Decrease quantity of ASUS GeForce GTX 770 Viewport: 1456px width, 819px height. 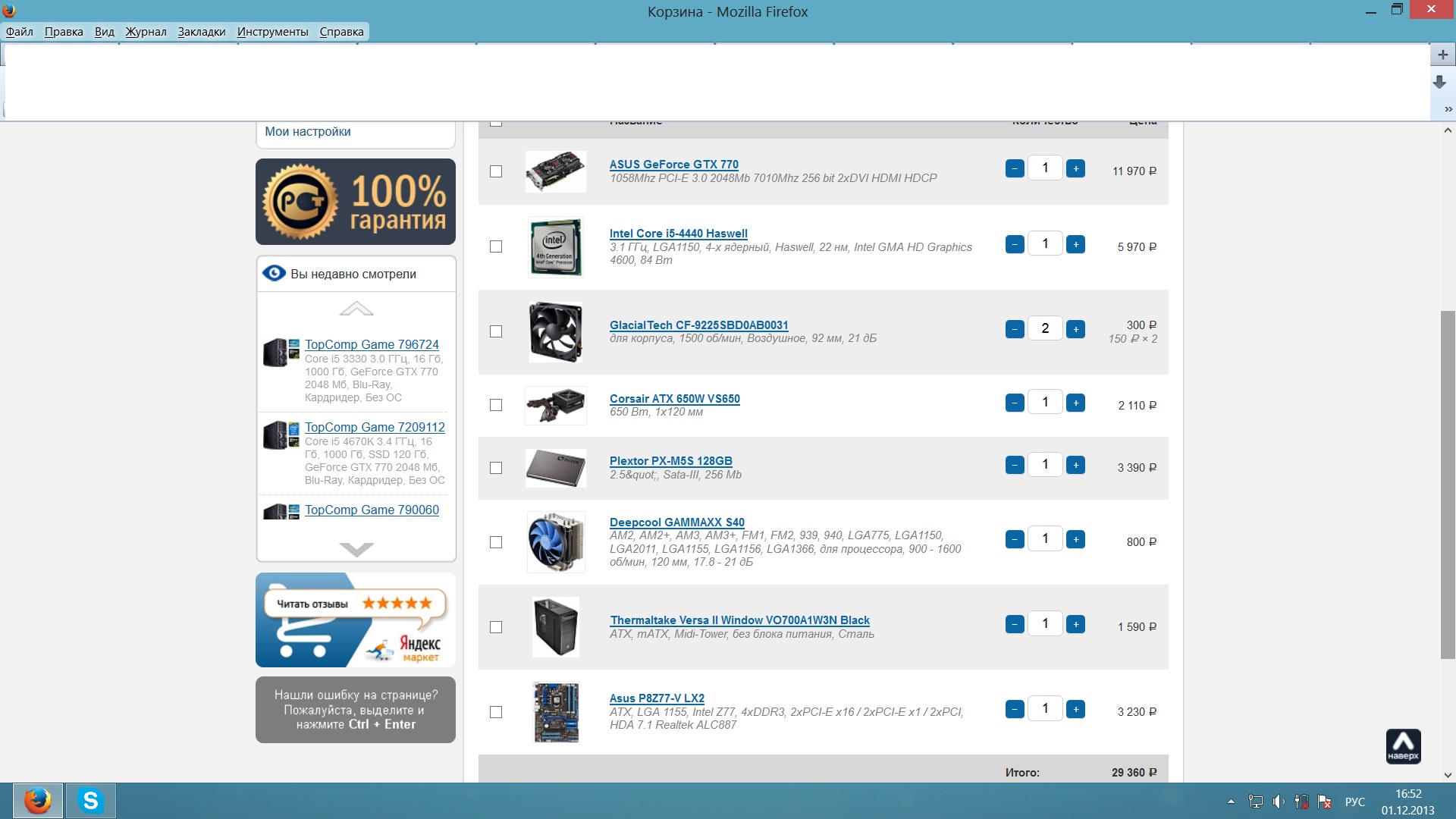coord(1015,168)
